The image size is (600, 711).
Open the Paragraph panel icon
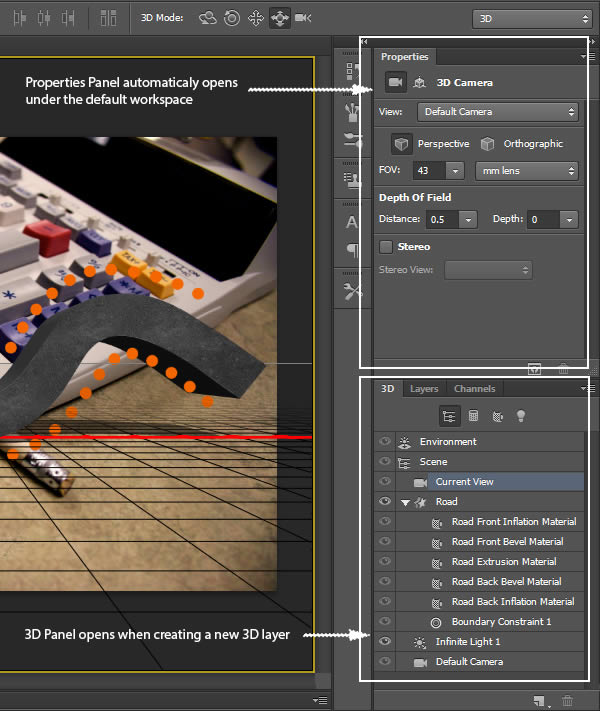coord(353,250)
